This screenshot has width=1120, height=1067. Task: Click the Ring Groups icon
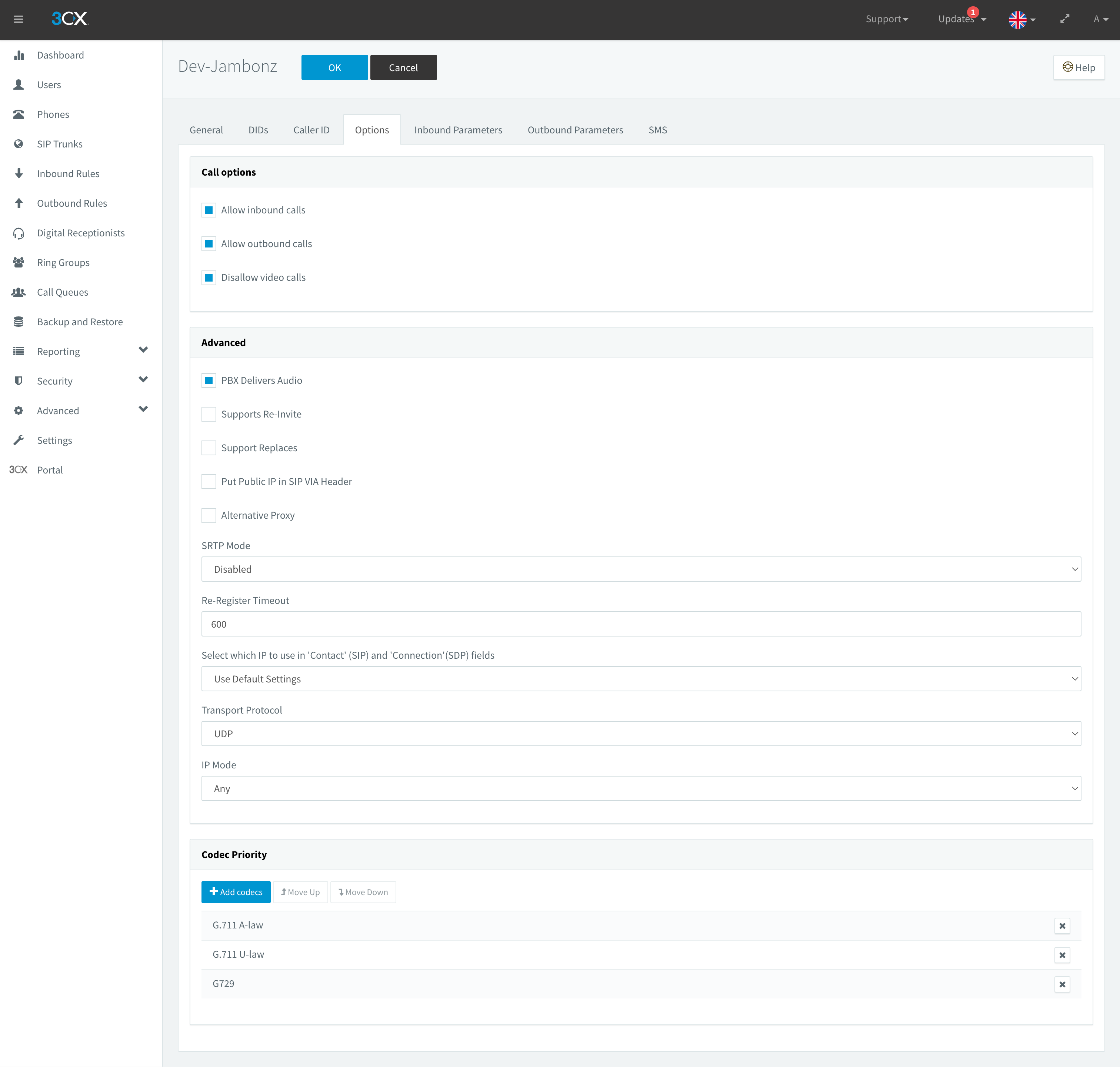(19, 263)
